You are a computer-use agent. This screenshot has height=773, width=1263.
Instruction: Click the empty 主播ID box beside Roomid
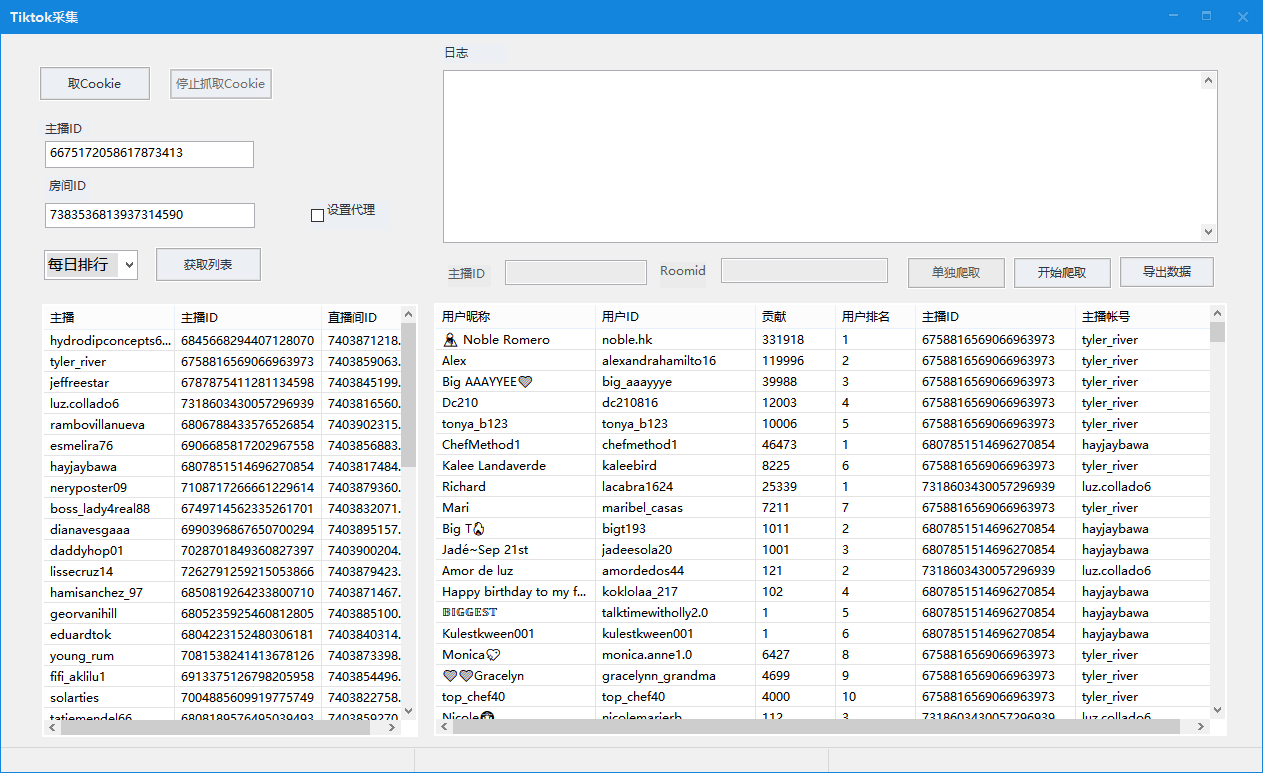[x=576, y=272]
